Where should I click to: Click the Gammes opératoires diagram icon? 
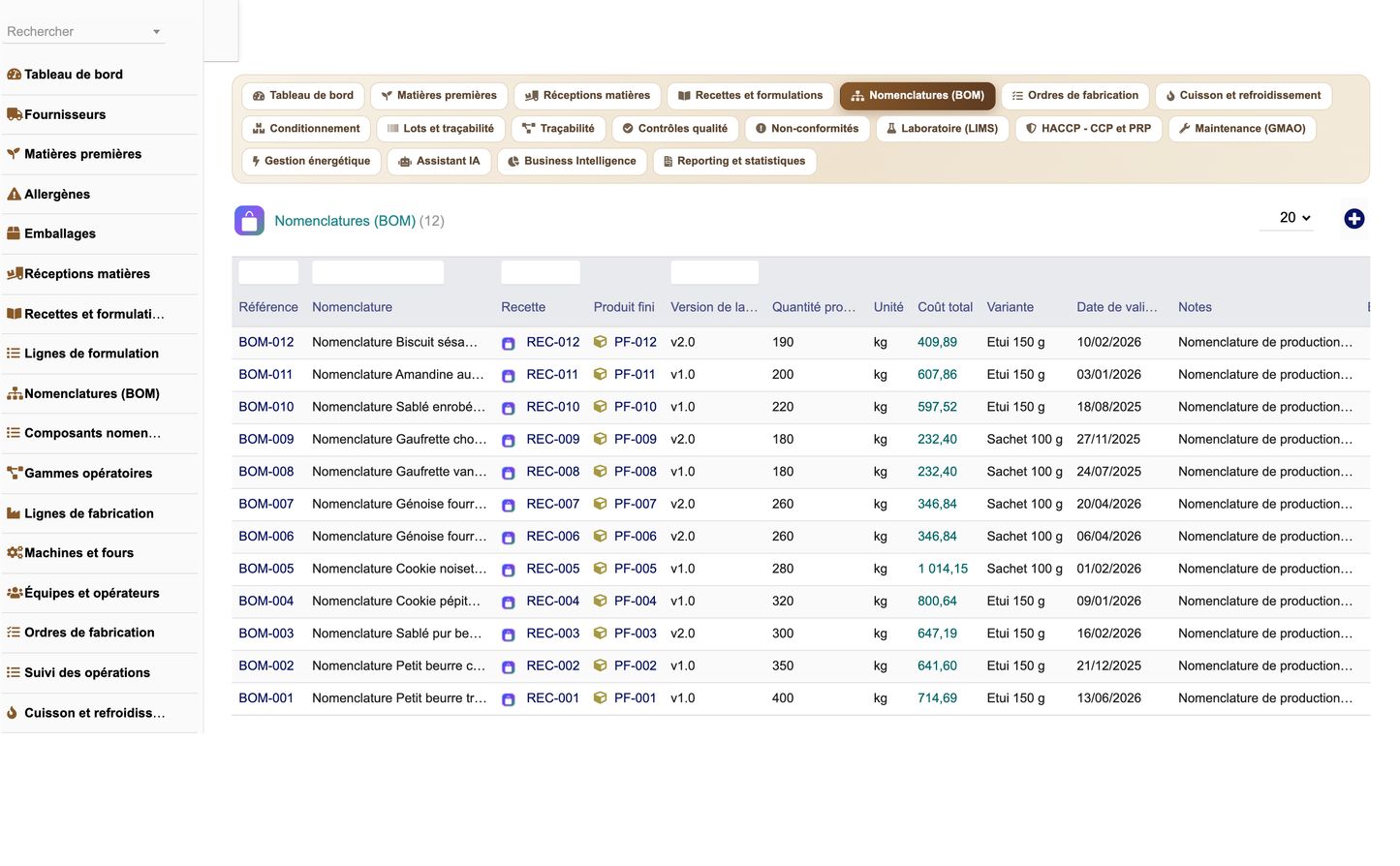(x=15, y=473)
